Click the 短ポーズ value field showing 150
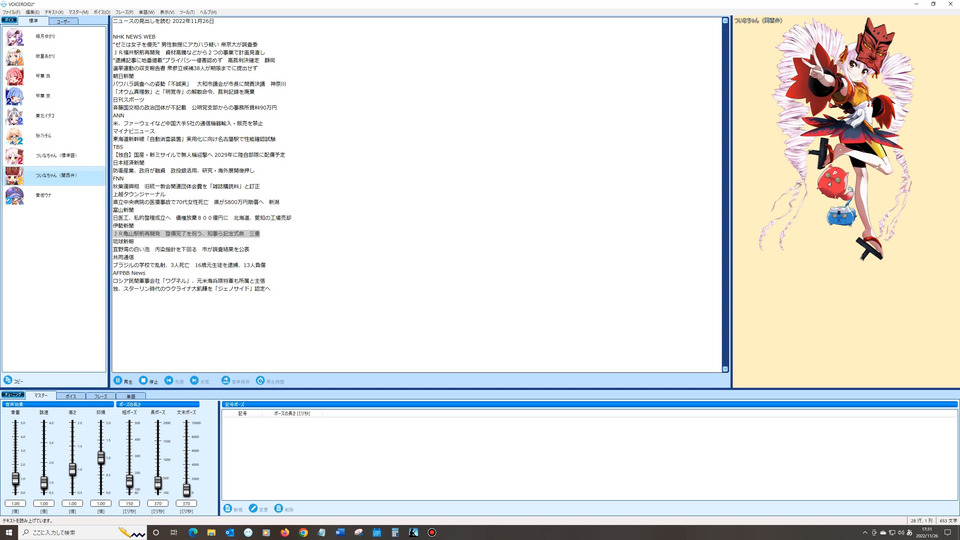960x540 pixels. [129, 503]
